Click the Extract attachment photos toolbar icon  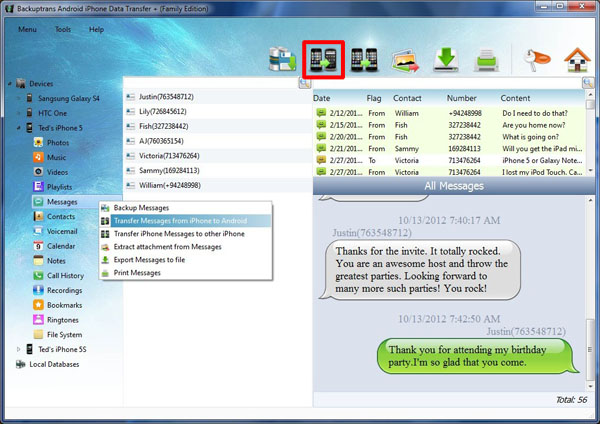tap(405, 60)
